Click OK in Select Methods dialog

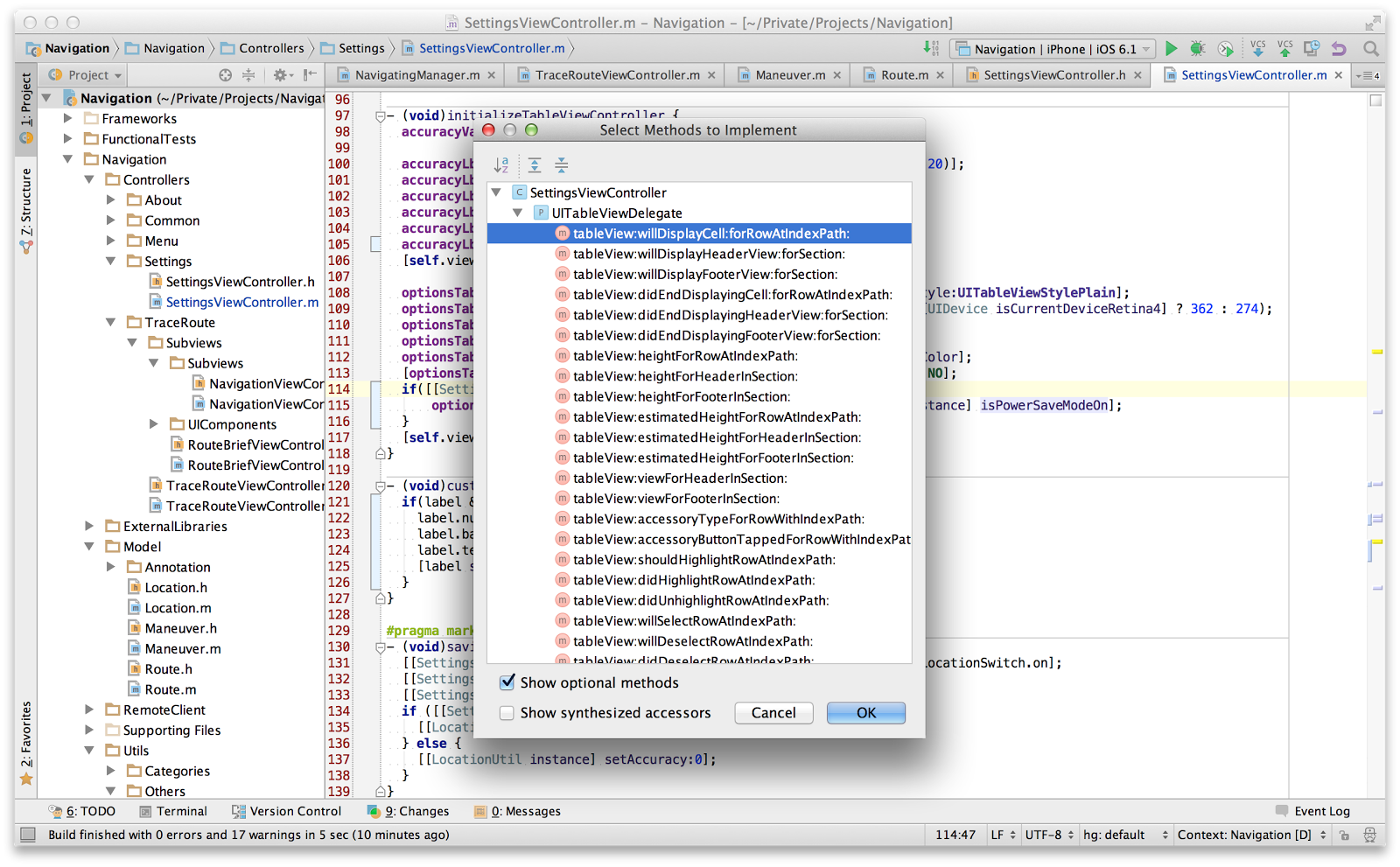point(866,713)
